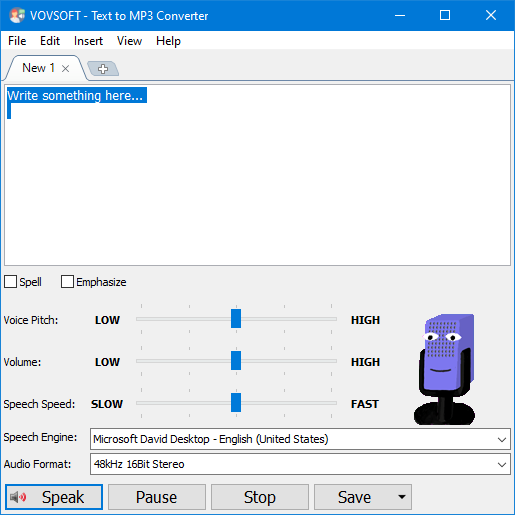Click the Volume slider handle
Viewport: 515px width, 515px height.
tap(236, 360)
